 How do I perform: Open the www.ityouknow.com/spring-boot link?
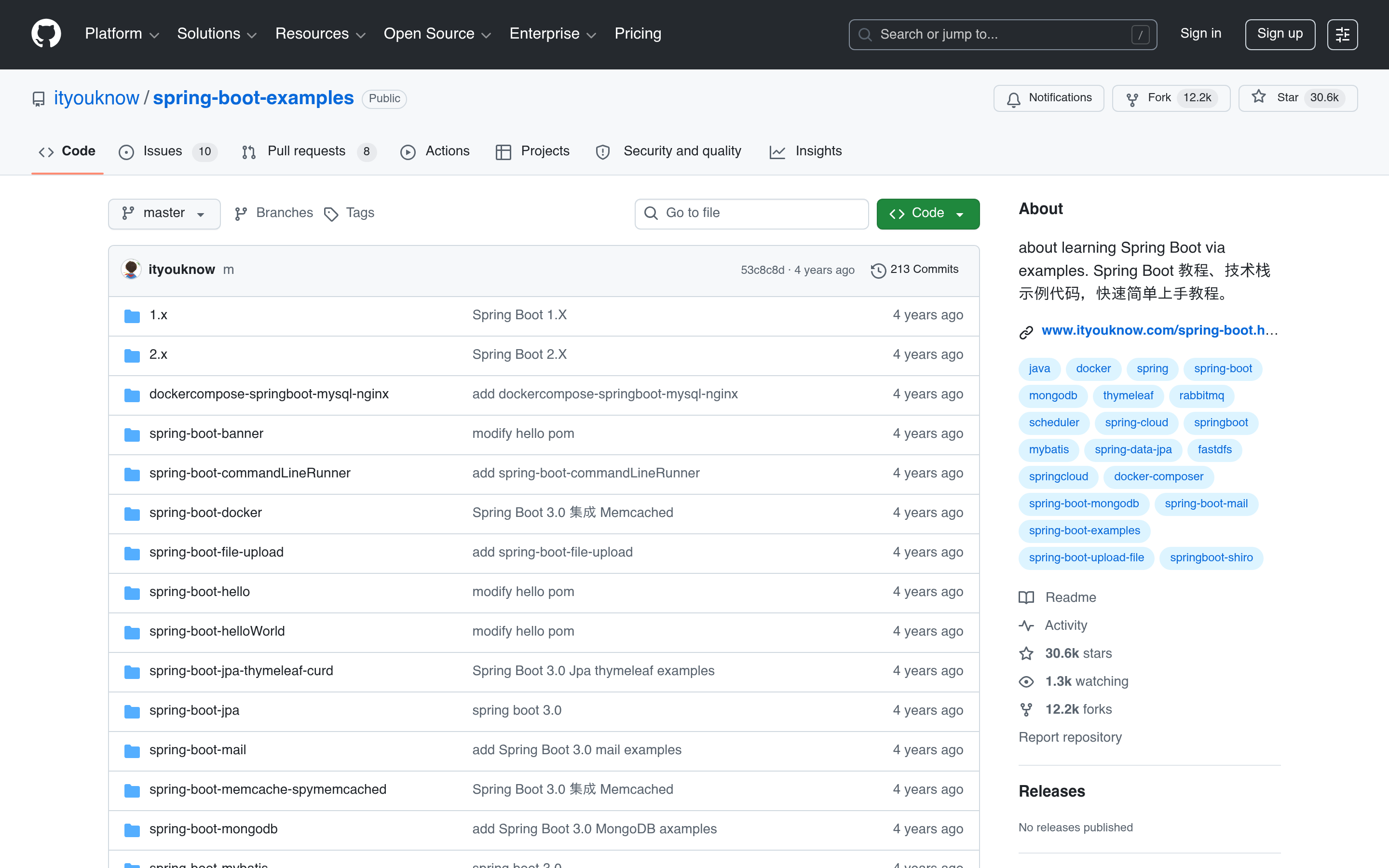(x=1159, y=331)
